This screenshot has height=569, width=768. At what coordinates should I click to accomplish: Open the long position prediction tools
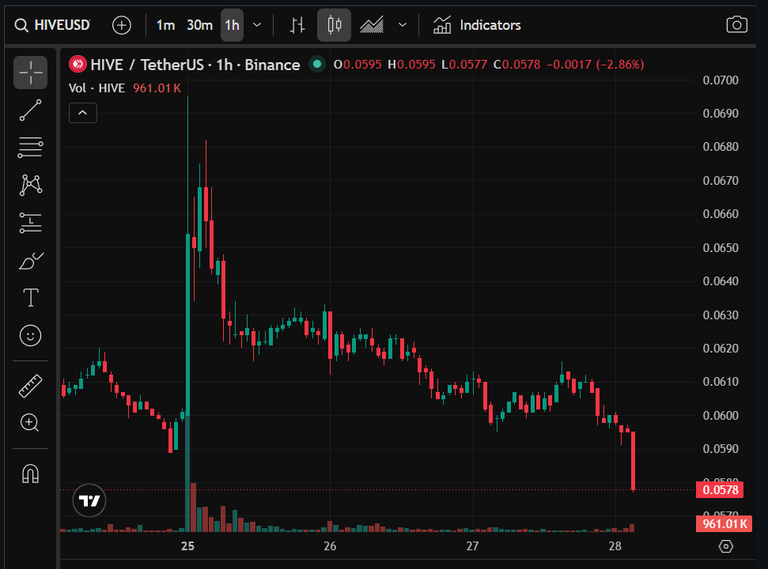click(x=30, y=223)
